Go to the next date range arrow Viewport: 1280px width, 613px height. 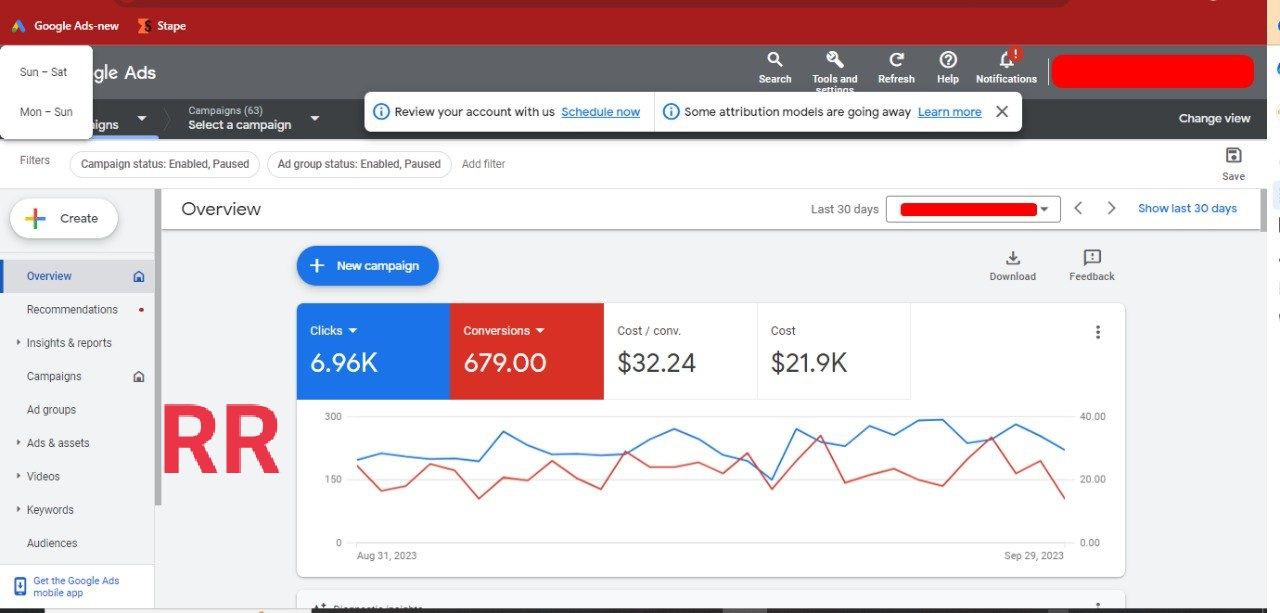click(x=1111, y=208)
